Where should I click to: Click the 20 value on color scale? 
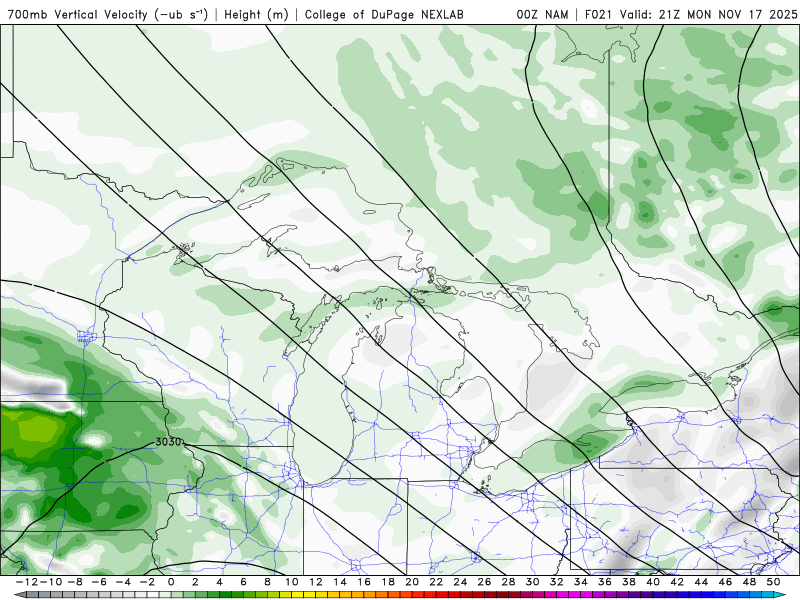pos(412,582)
